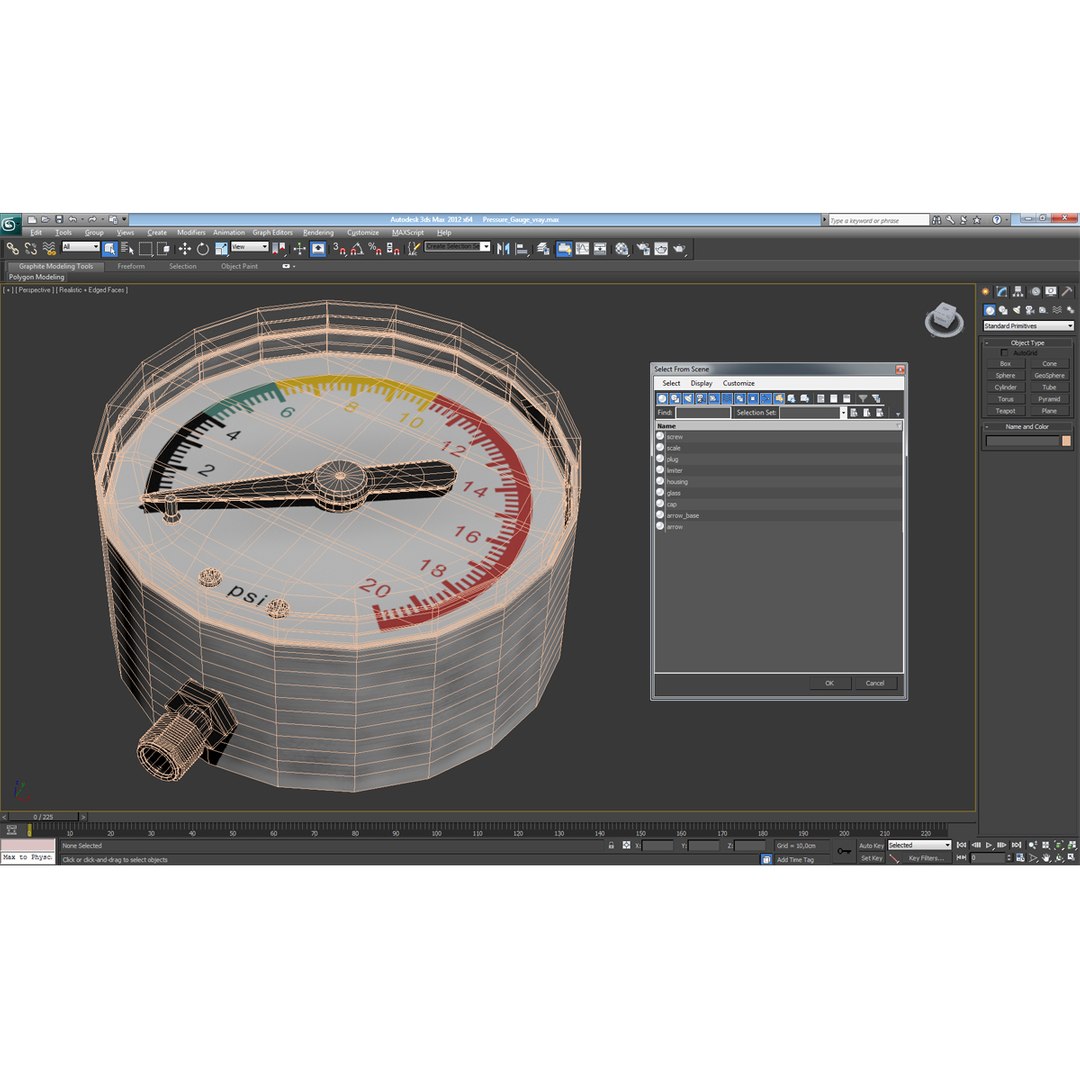
Task: Open the Key Filters button
Action: (x=926, y=858)
